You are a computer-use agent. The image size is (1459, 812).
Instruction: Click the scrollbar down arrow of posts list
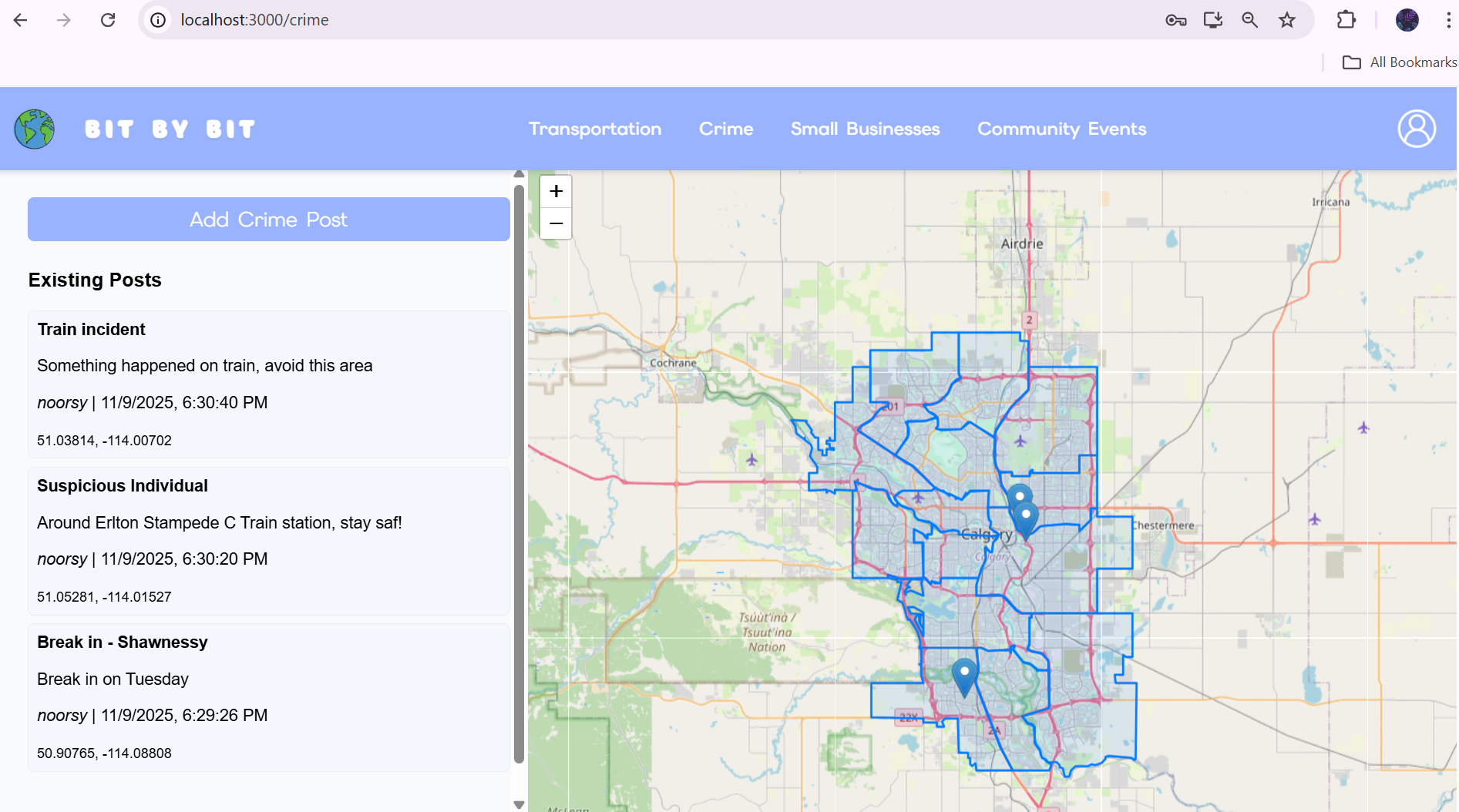pyautogui.click(x=519, y=805)
